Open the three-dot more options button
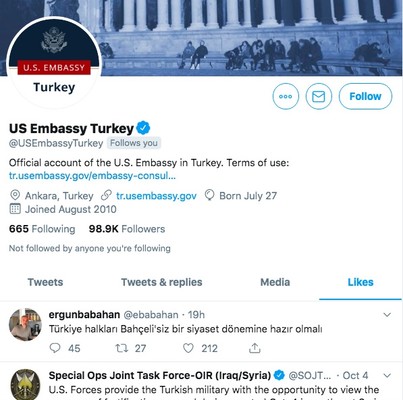 click(x=286, y=96)
